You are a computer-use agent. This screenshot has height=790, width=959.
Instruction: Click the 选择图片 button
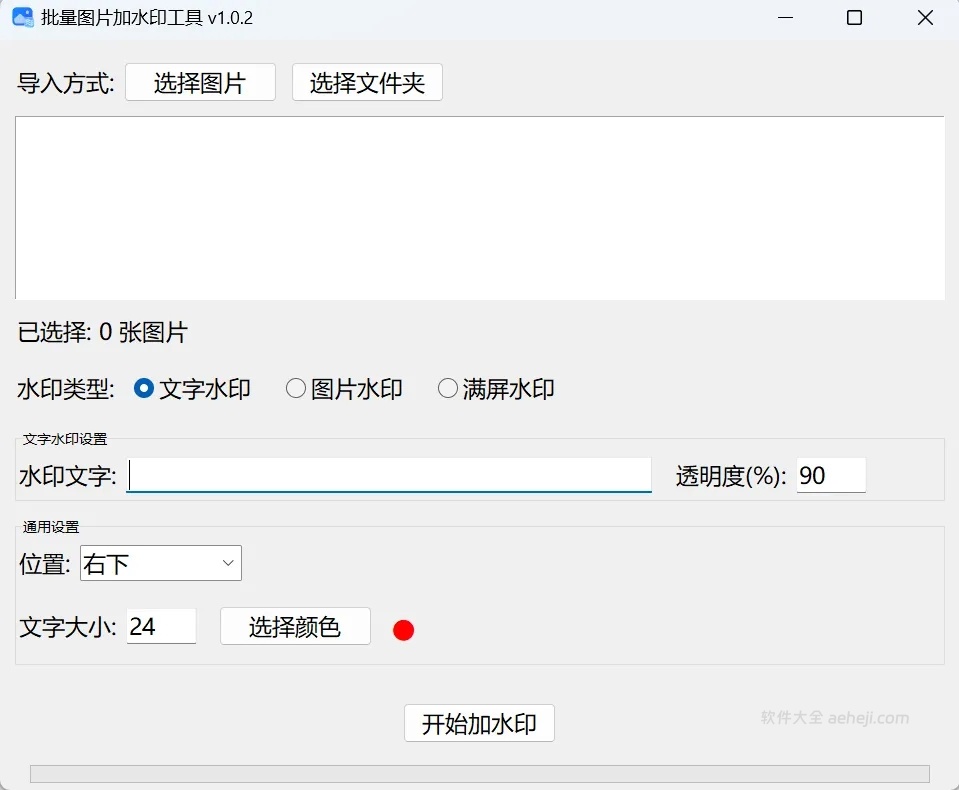[200, 82]
